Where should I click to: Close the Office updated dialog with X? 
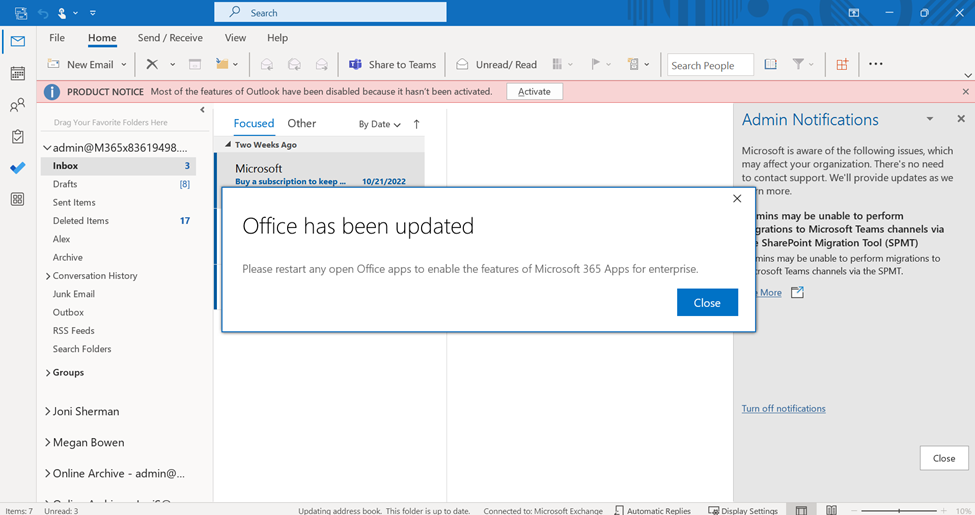[x=737, y=198]
